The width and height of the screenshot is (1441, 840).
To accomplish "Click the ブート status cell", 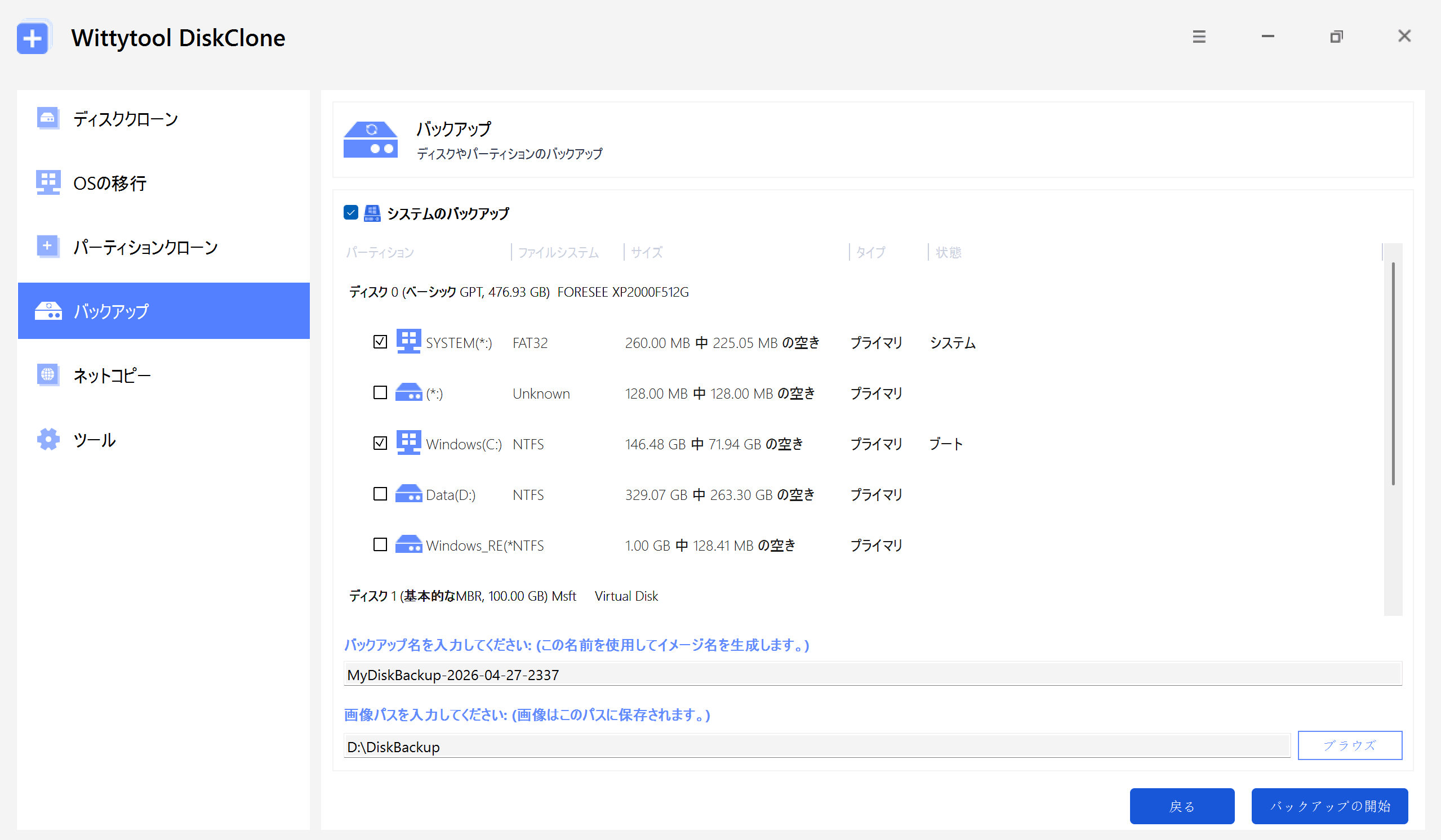I will [946, 444].
